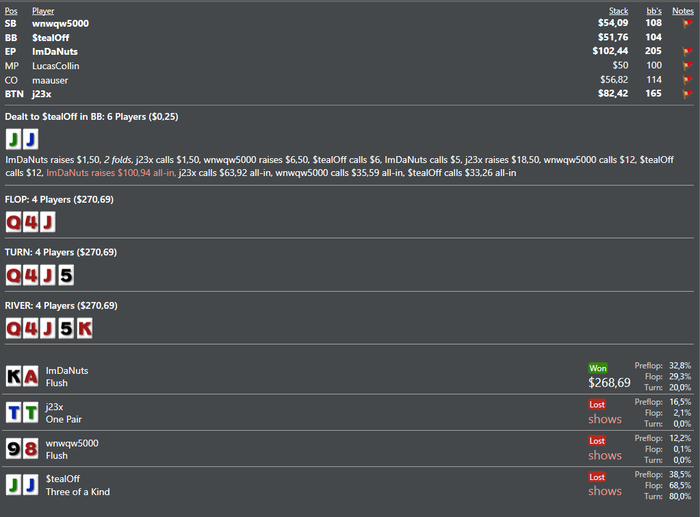The width and height of the screenshot is (700, 517).
Task: Open notes flag for ImDaNuts
Action: point(687,51)
